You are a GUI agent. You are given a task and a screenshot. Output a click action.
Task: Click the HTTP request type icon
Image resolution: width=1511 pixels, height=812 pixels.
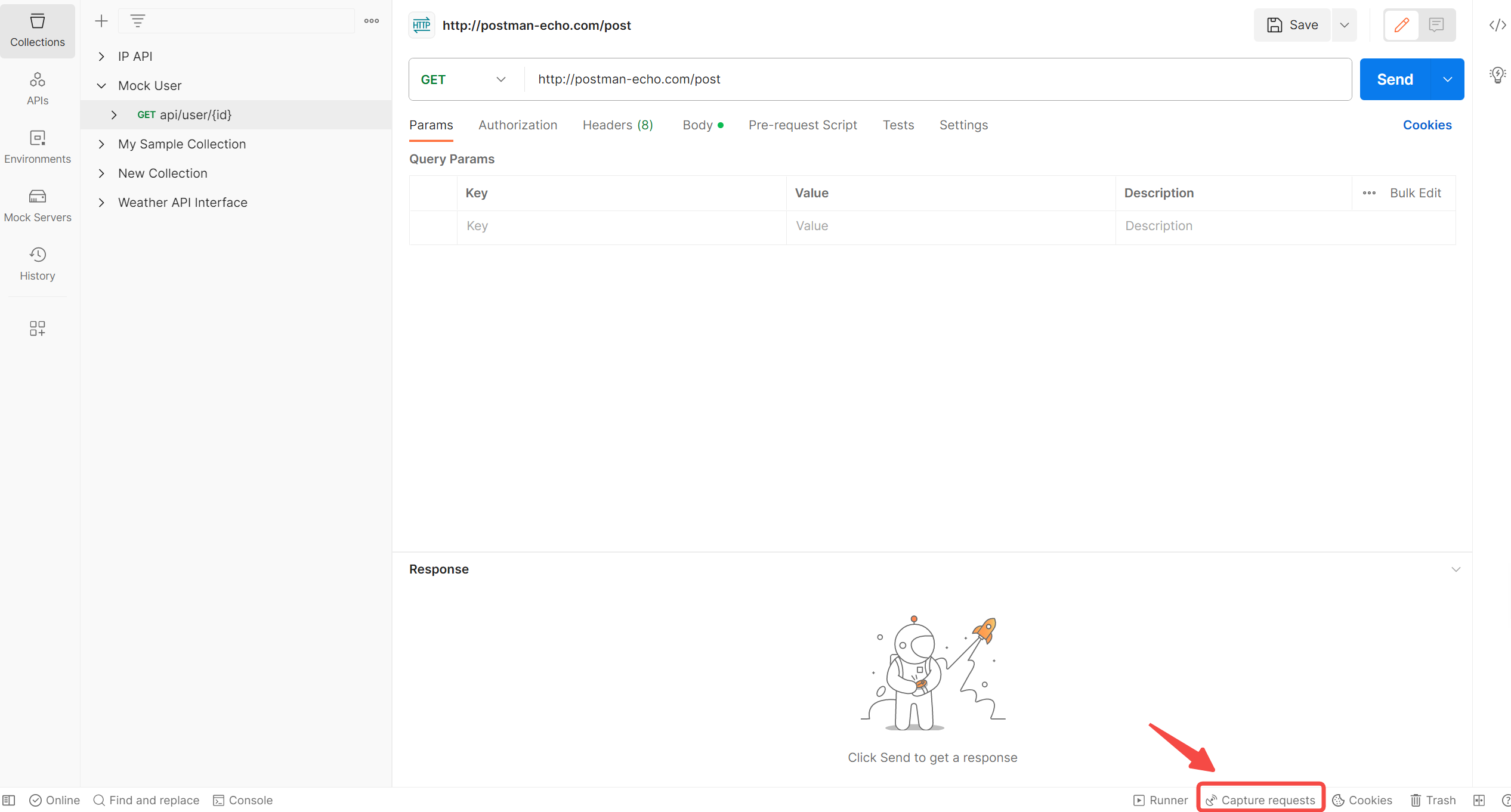[x=422, y=25]
